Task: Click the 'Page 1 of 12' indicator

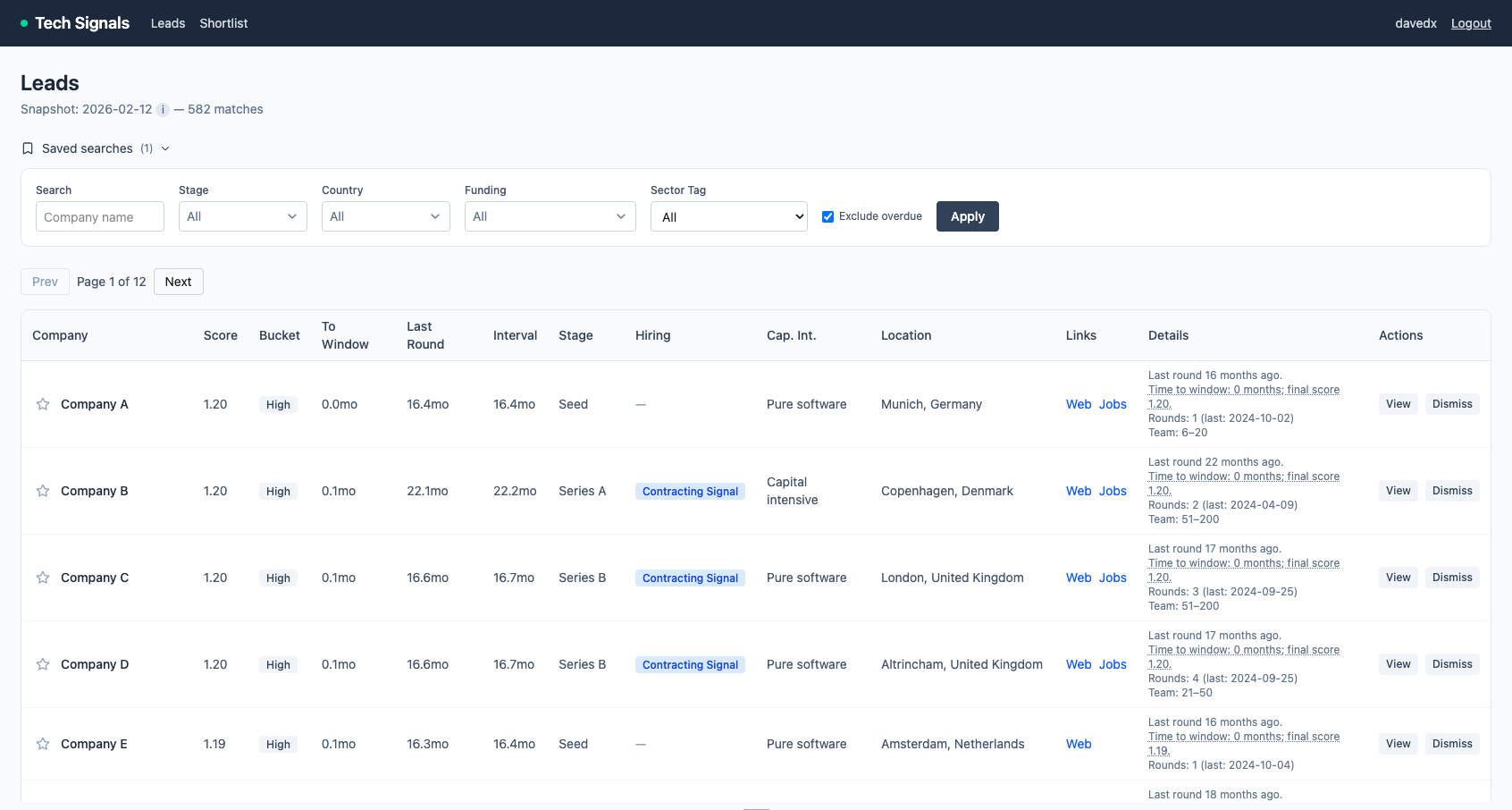Action: click(112, 282)
